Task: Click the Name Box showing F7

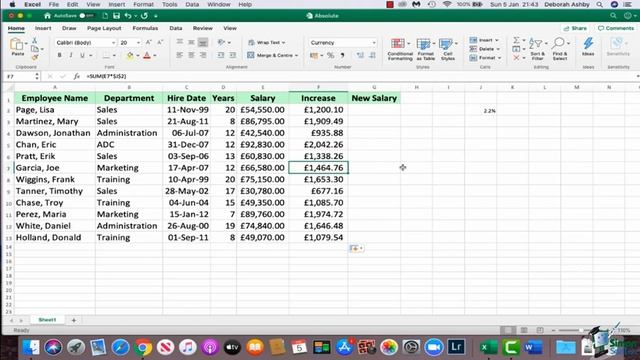Action: click(20, 76)
